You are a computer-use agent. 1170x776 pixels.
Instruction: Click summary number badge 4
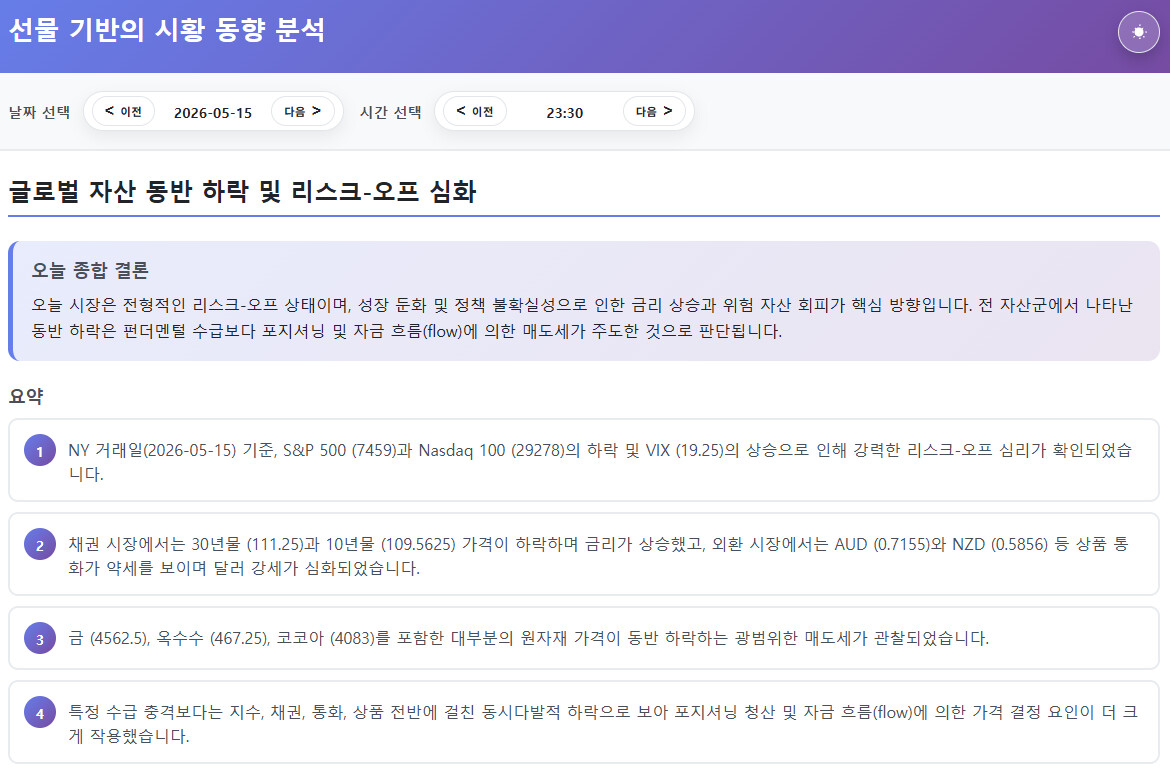point(40,713)
